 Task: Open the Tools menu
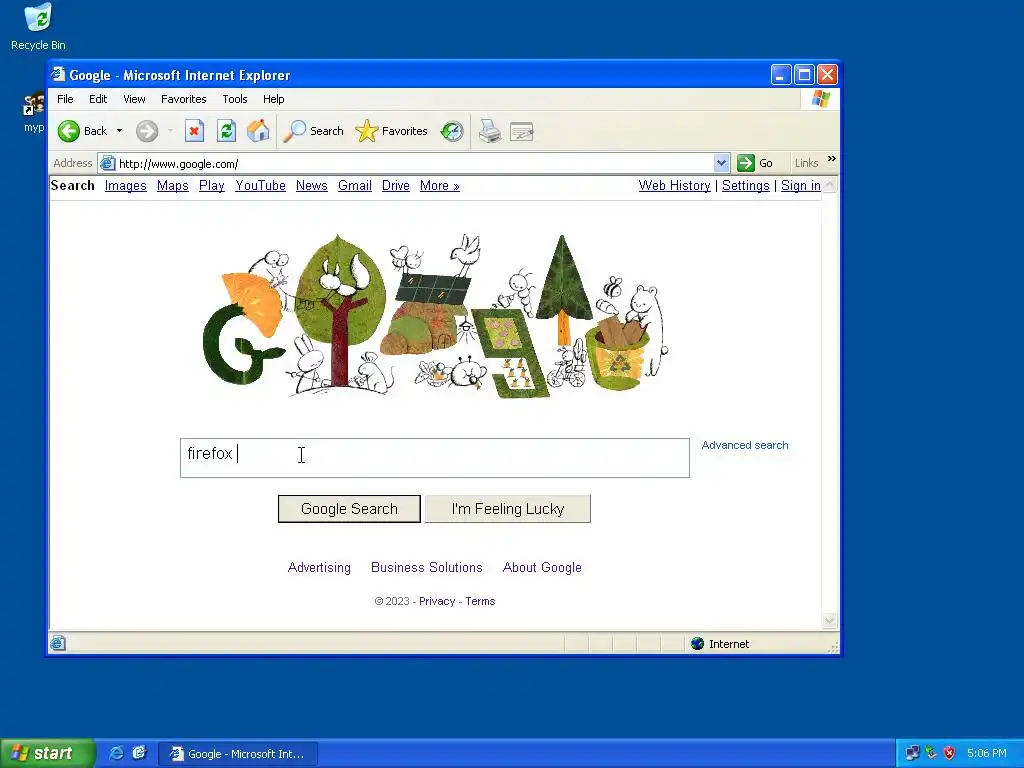point(234,99)
